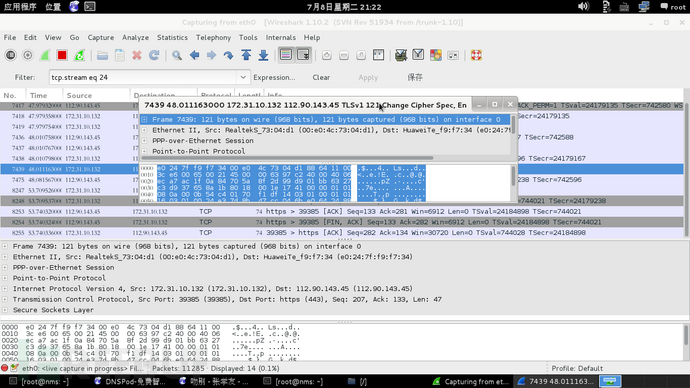Viewport: 690px width, 388px height.
Task: Open expert info red circle in status bar
Action: click(5, 368)
